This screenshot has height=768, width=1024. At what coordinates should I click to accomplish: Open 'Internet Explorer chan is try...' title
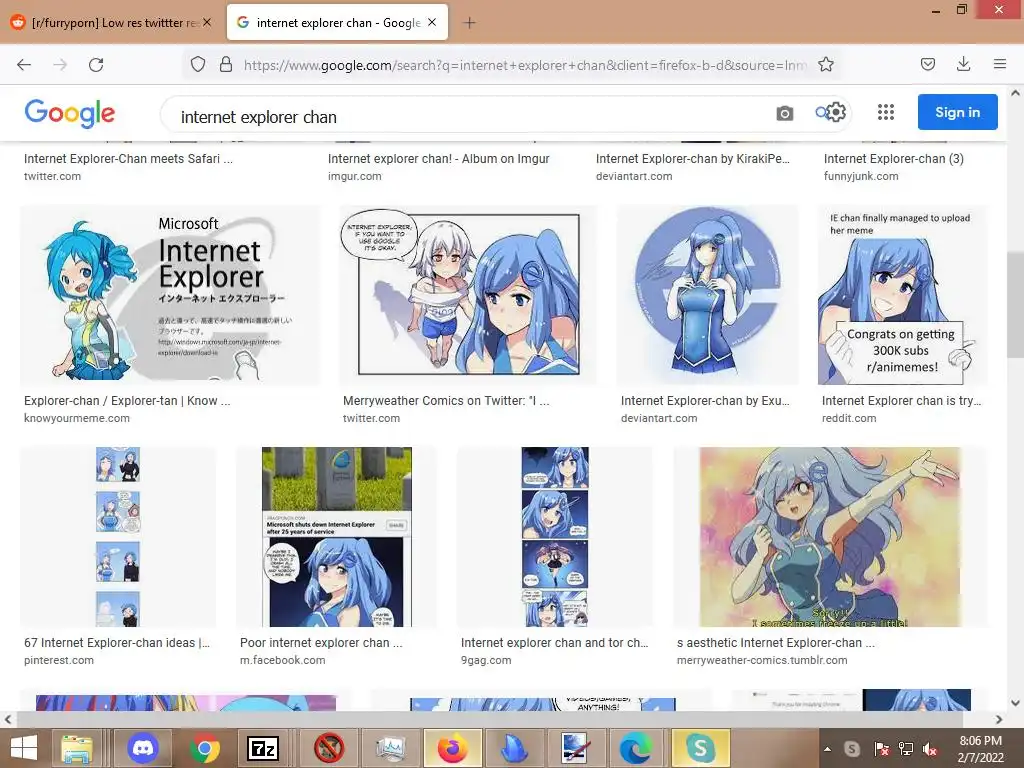[901, 401]
